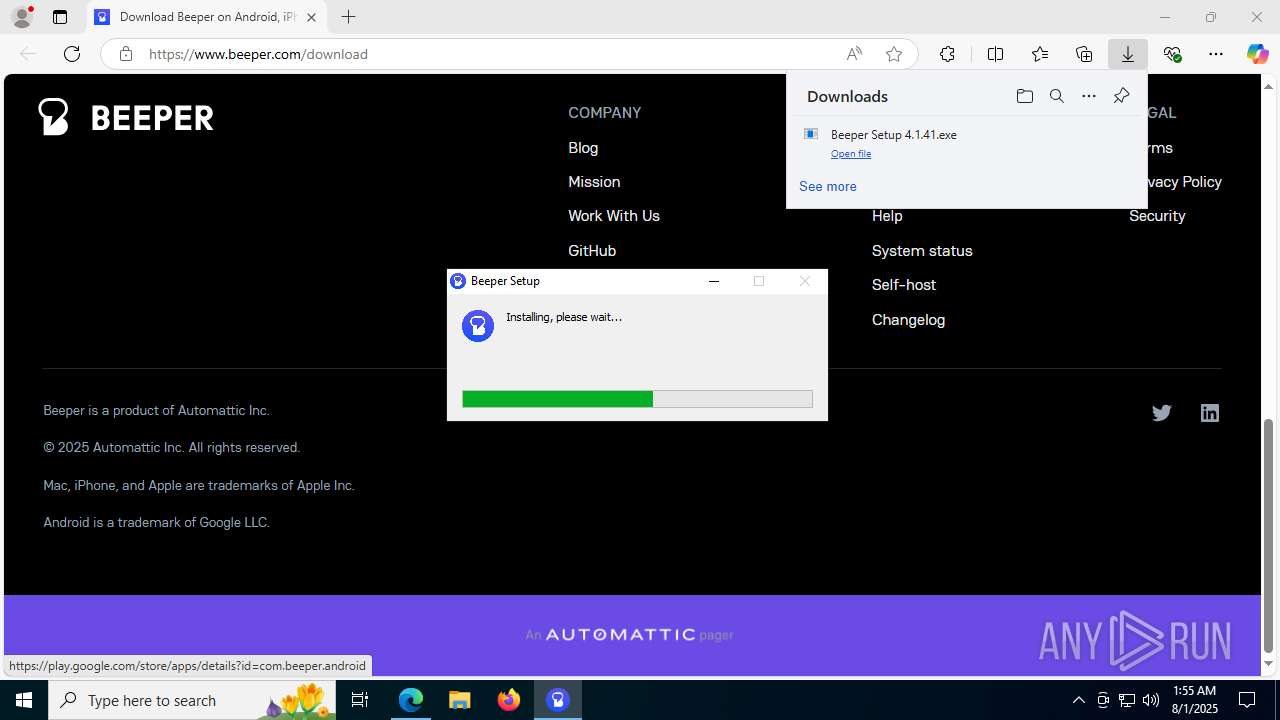Open the System status link
1280x720 pixels.
pos(922,251)
